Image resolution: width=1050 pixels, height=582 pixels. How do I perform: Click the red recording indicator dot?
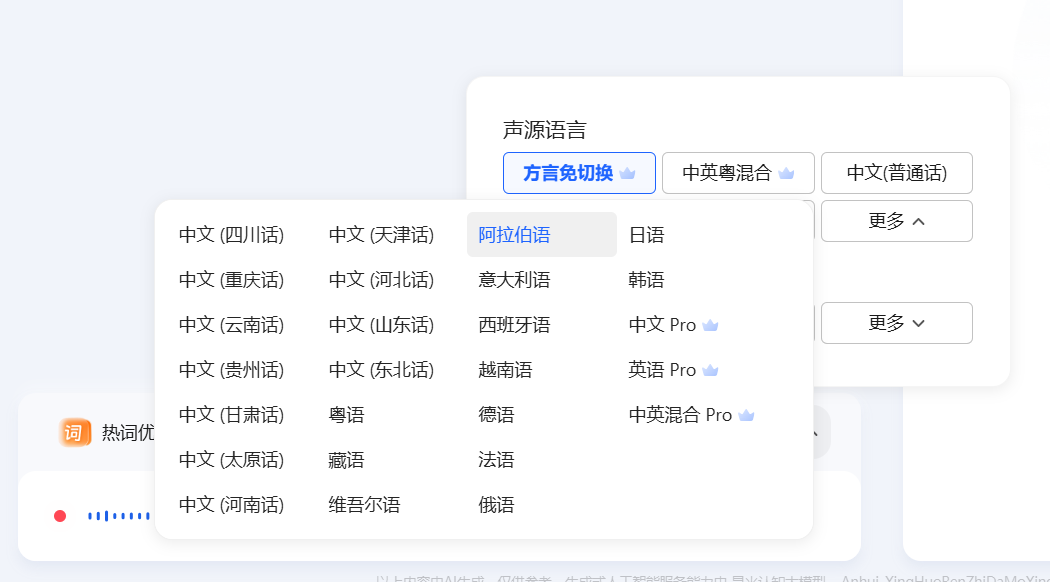click(x=60, y=516)
